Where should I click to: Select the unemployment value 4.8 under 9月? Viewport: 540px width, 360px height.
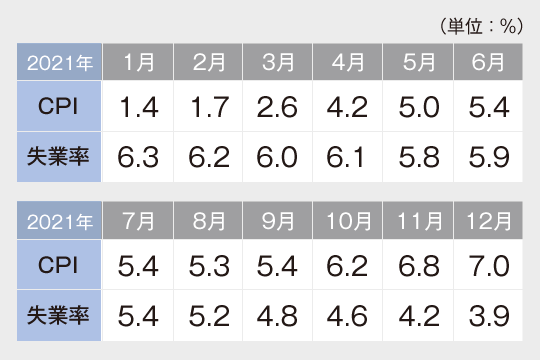[277, 316]
